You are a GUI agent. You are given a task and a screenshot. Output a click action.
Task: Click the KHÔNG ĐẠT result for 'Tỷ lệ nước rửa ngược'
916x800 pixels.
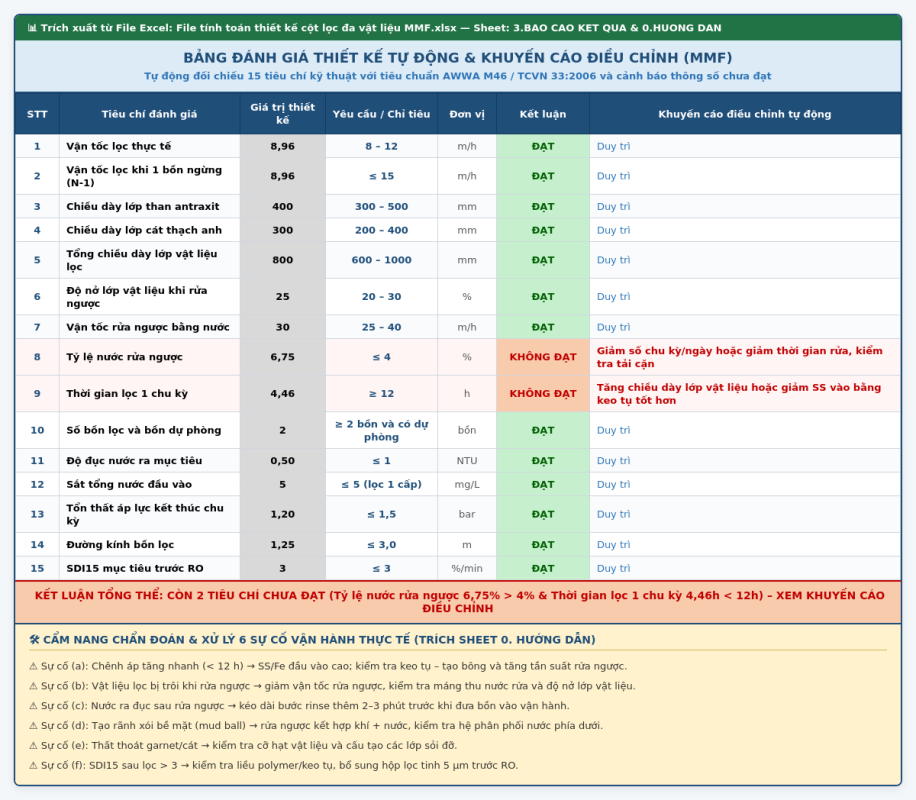[x=543, y=357]
